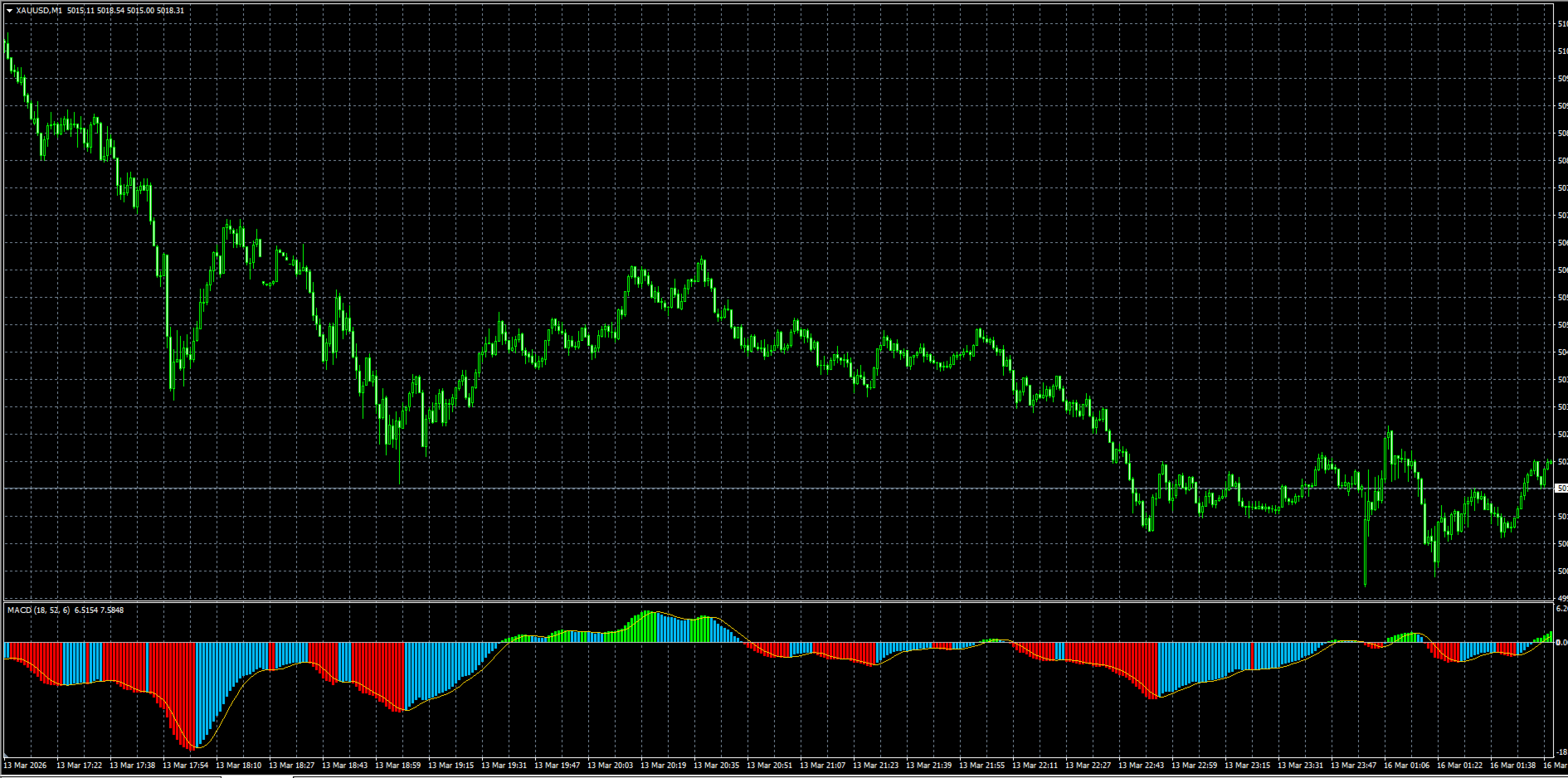Click the 13 Mar 17:38 time label
This screenshot has height=778, width=1568.
132,766
